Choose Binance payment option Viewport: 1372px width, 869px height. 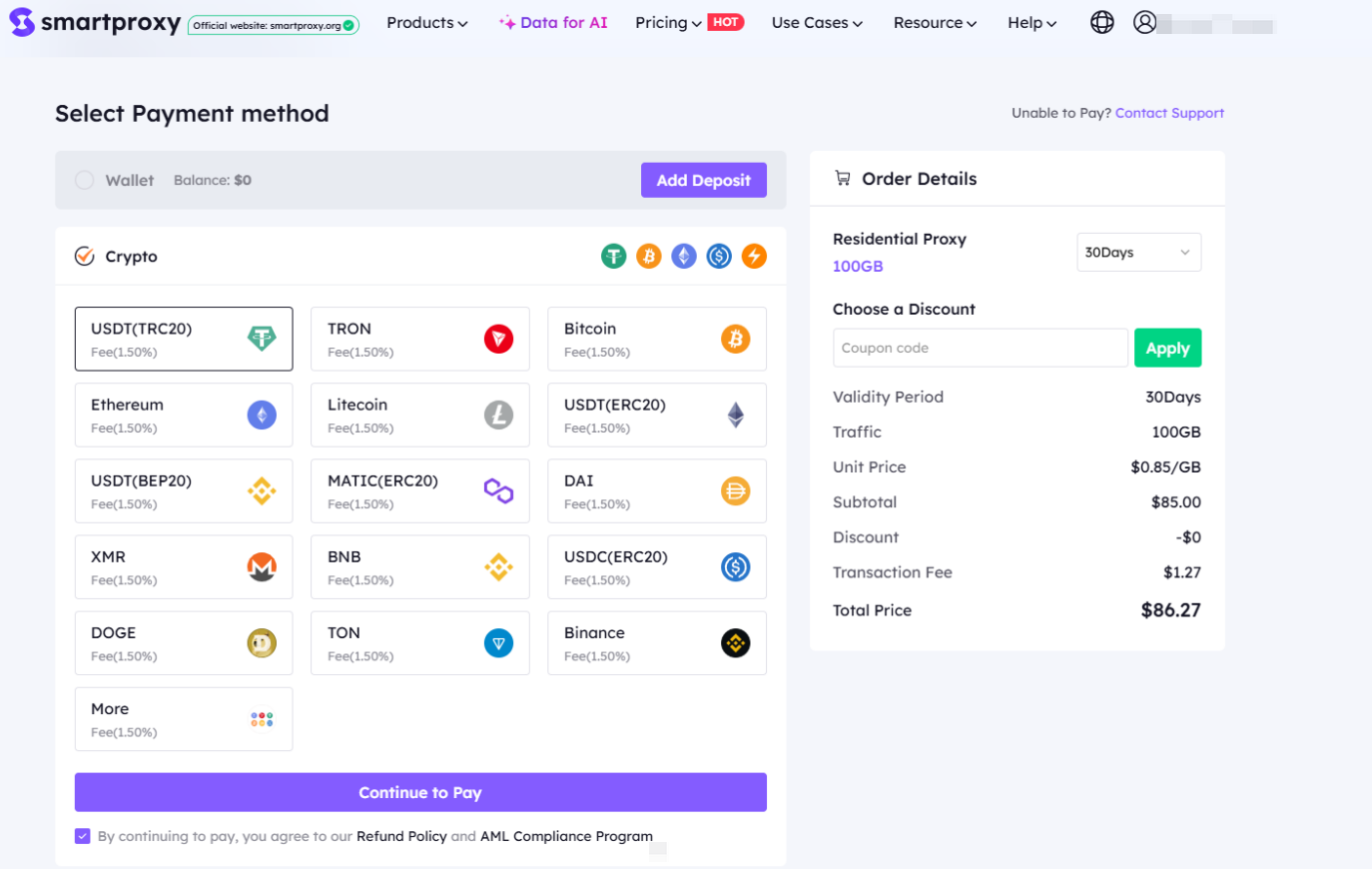(x=657, y=643)
